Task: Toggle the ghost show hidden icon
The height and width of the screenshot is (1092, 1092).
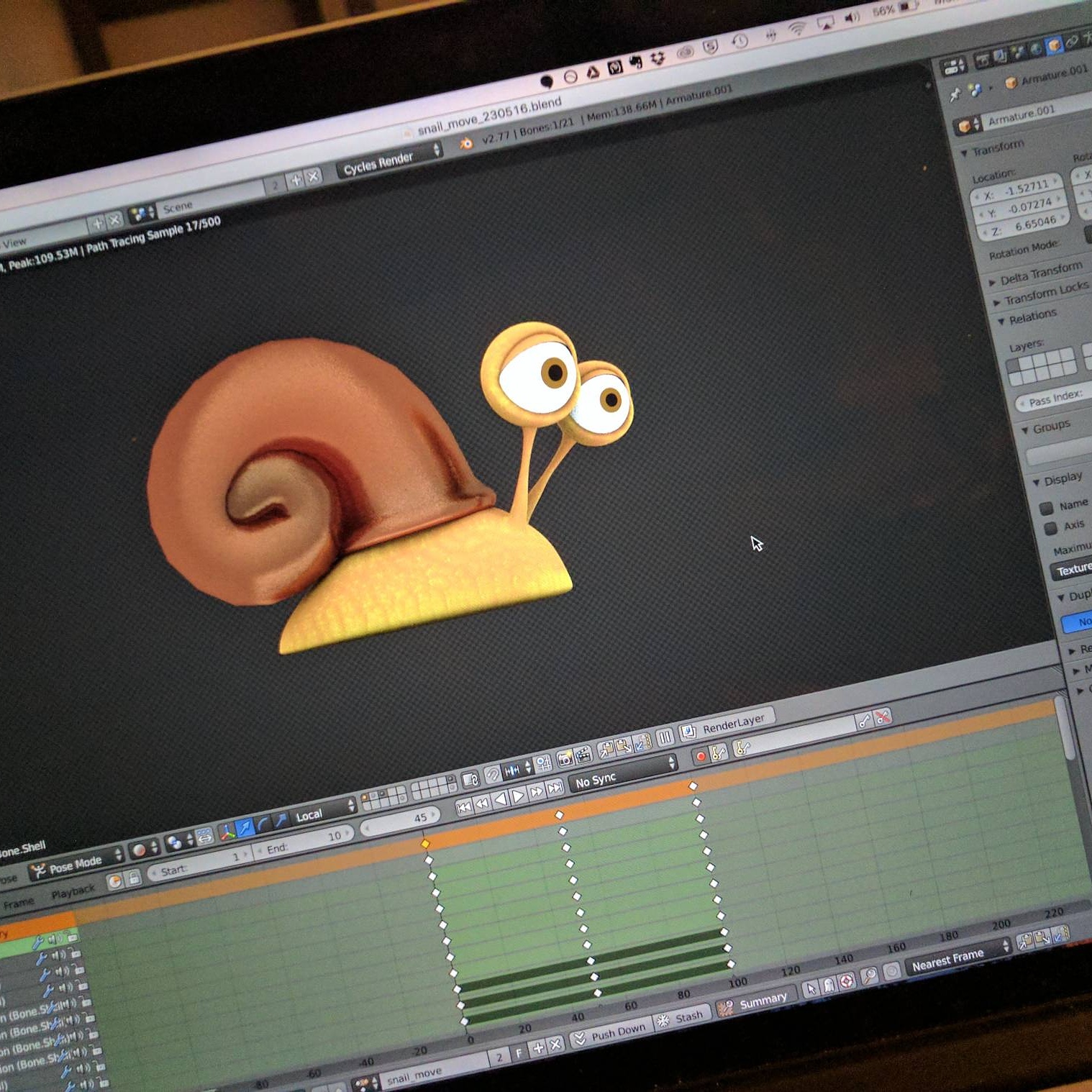Action: pyautogui.click(x=829, y=985)
